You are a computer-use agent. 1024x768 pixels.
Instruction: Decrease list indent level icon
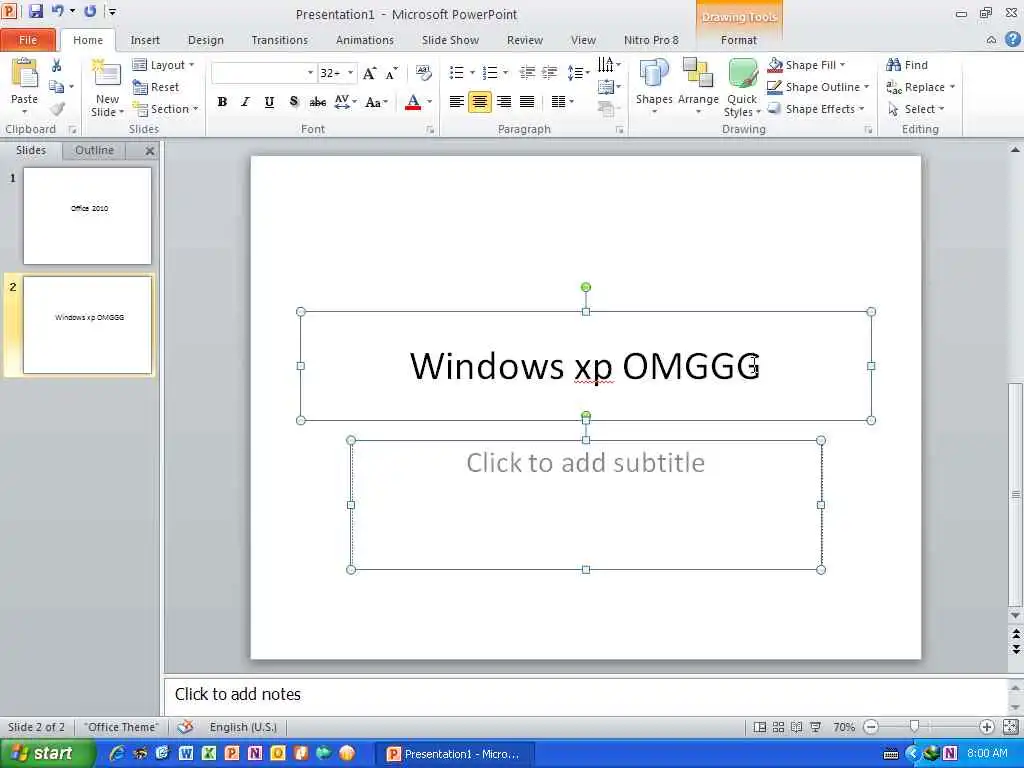(527, 72)
